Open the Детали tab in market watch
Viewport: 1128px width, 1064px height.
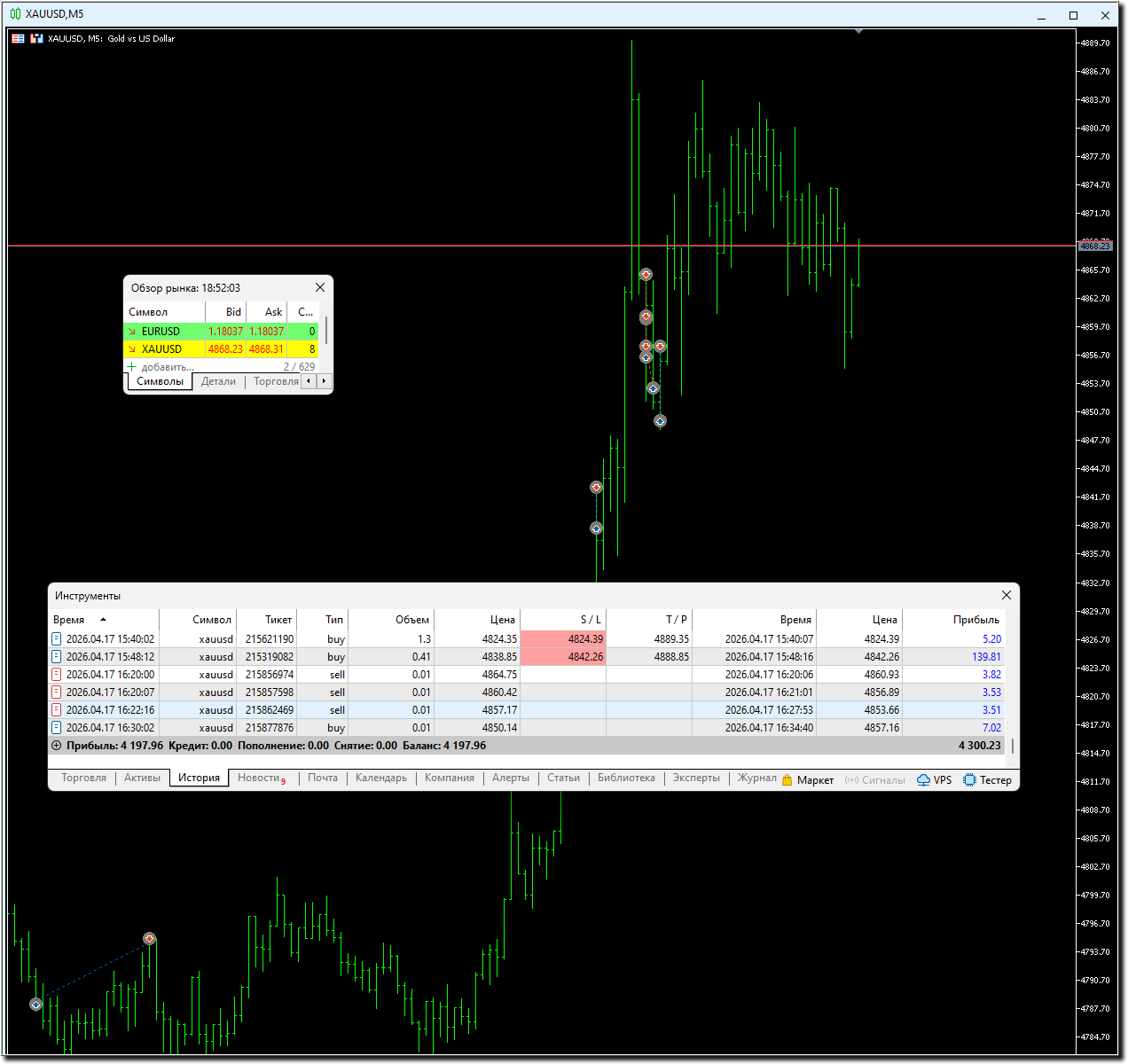click(218, 381)
